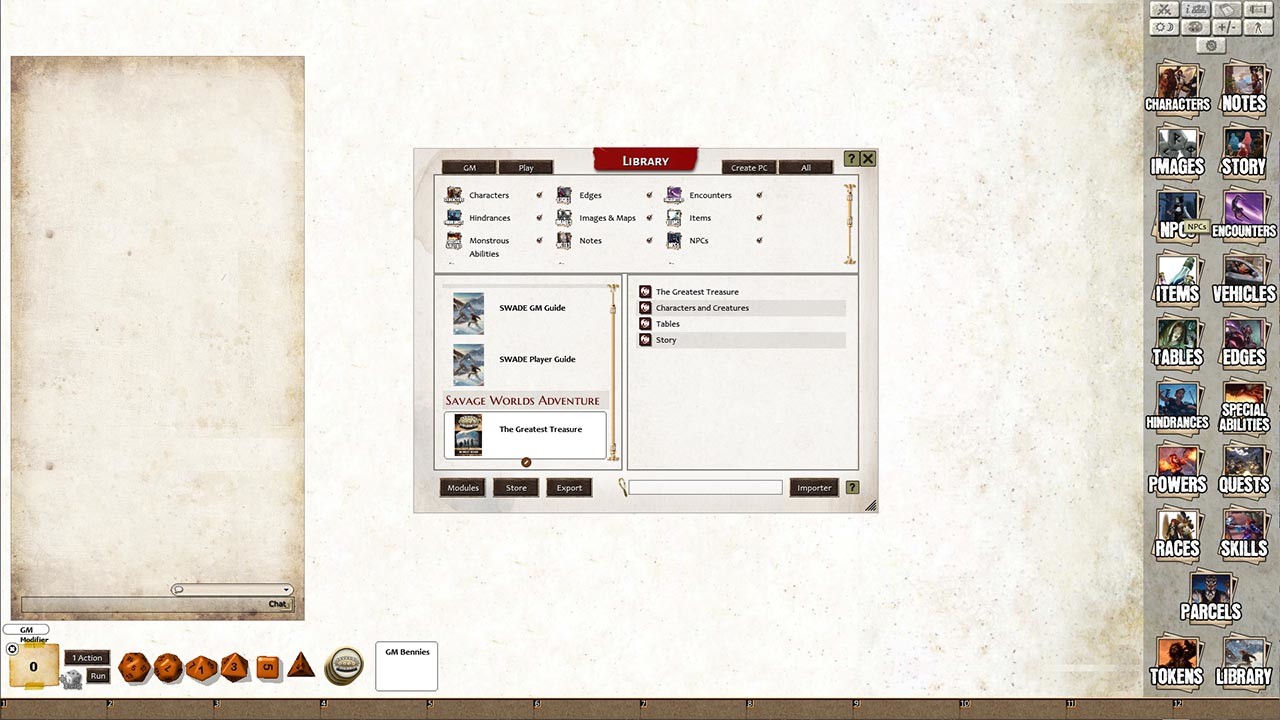Click the Importer button
Image resolution: width=1280 pixels, height=720 pixels.
coord(813,487)
